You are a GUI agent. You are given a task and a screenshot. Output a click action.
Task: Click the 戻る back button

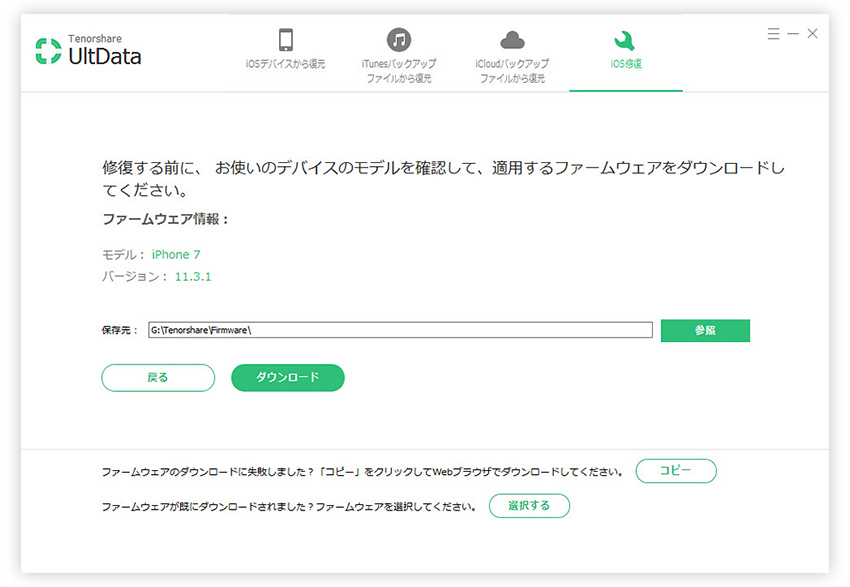click(x=158, y=378)
